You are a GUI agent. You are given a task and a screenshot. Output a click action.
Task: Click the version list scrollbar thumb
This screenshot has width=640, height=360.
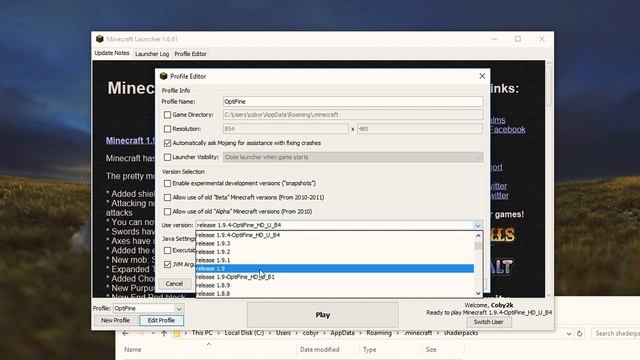pyautogui.click(x=478, y=245)
